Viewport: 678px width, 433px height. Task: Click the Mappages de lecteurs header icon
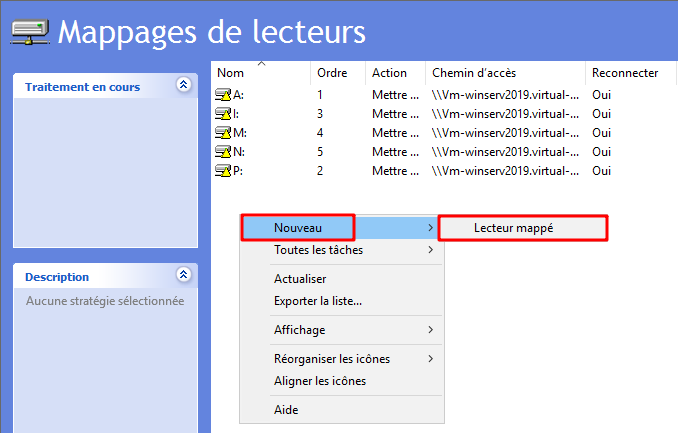(x=30, y=32)
